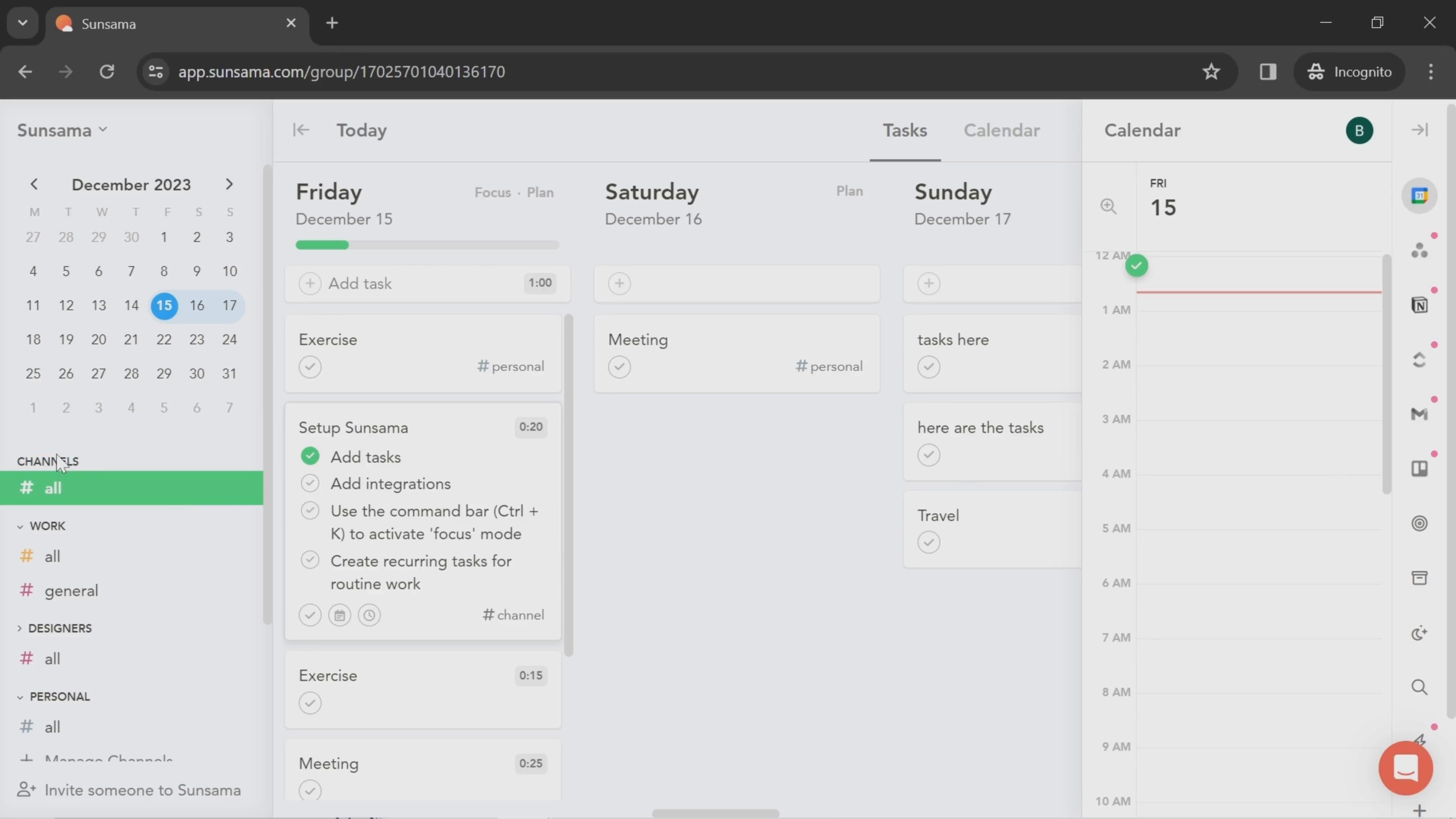Screen dimensions: 1456x819
Task: Open the Notion integration icon
Action: (x=1419, y=305)
